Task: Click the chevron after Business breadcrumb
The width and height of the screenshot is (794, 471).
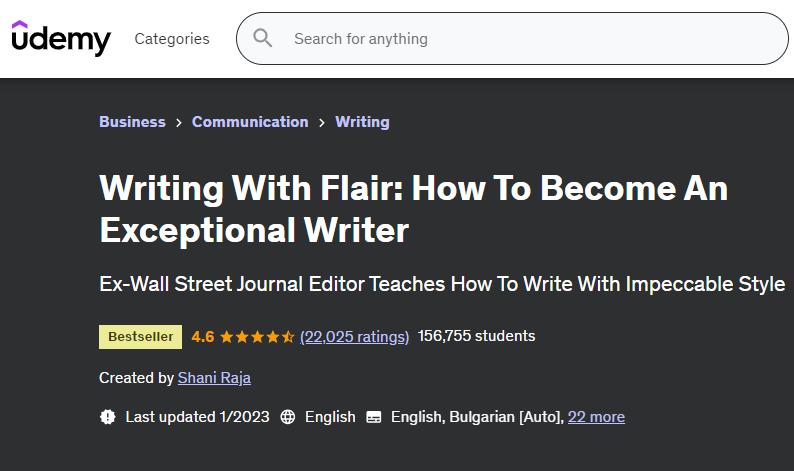Action: pyautogui.click(x=179, y=122)
